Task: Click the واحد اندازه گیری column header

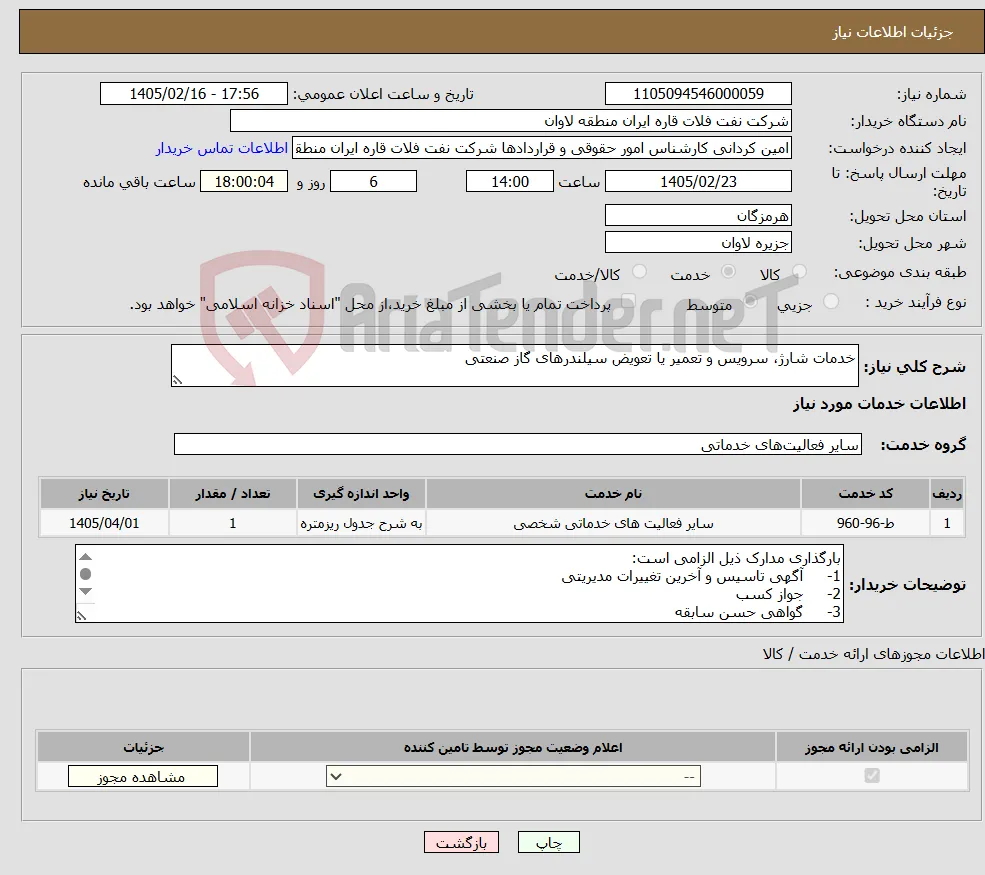Action: (361, 494)
